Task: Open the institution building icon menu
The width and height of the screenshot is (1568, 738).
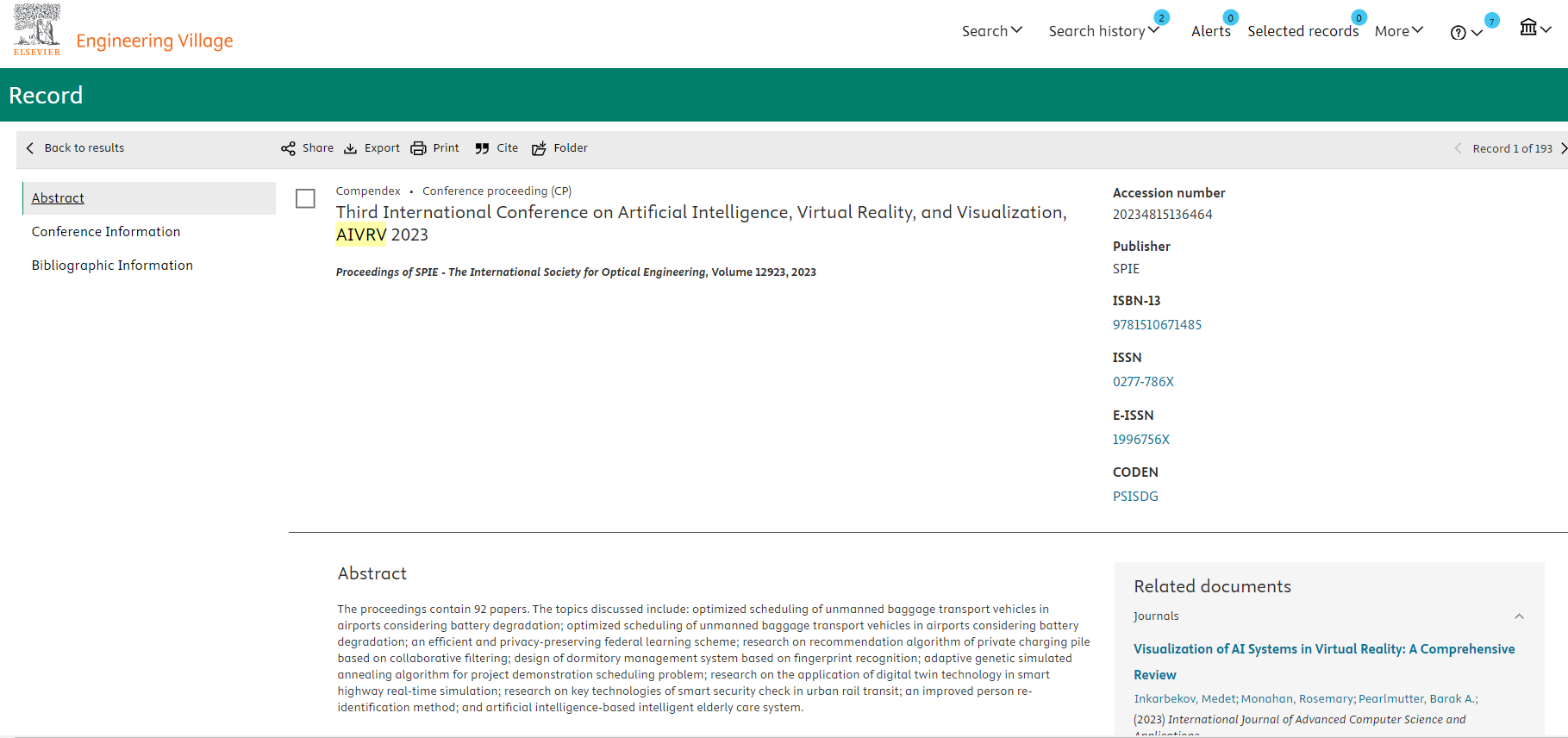Action: (x=1535, y=28)
